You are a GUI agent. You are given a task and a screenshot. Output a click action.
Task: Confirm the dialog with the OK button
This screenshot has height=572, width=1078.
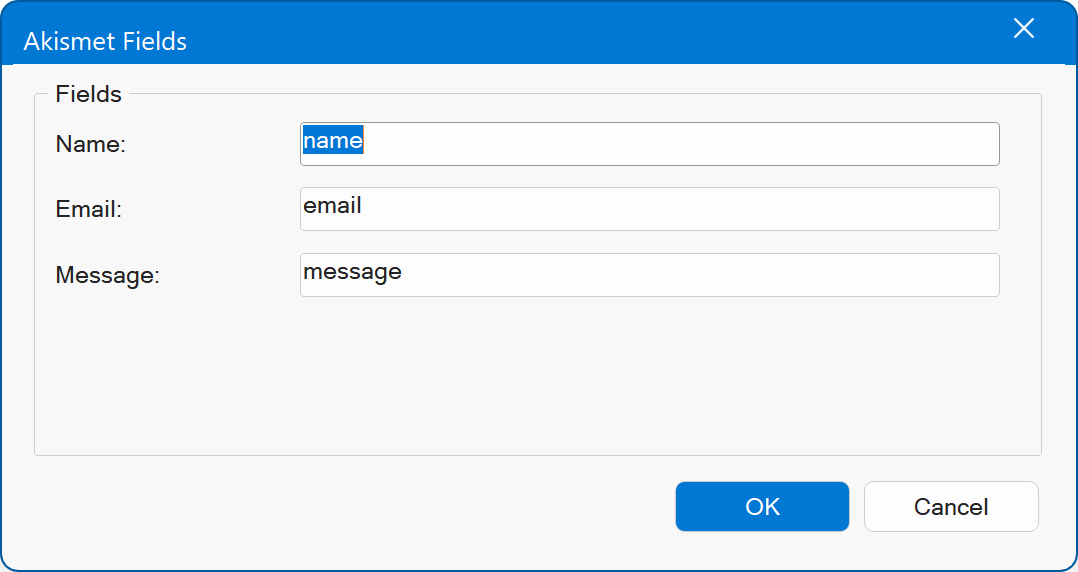pyautogui.click(x=762, y=507)
